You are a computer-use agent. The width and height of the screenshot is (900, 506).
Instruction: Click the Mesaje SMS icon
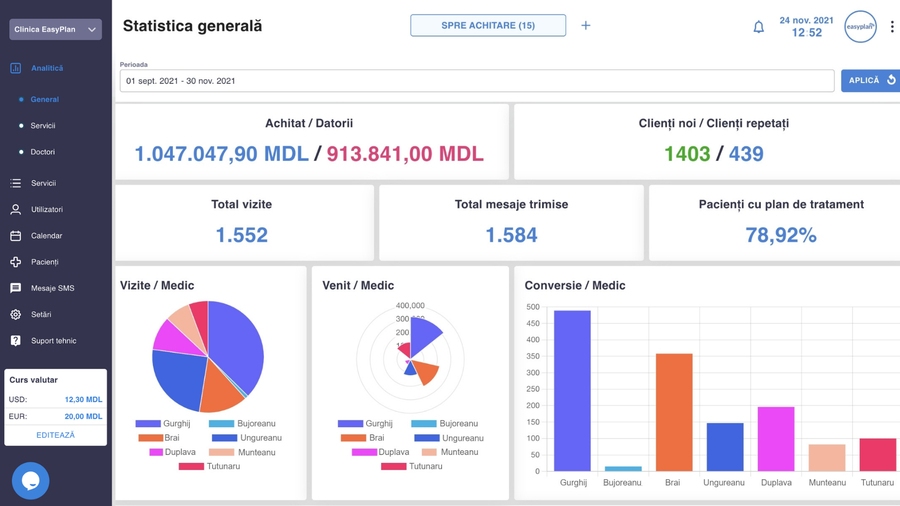tap(16, 288)
